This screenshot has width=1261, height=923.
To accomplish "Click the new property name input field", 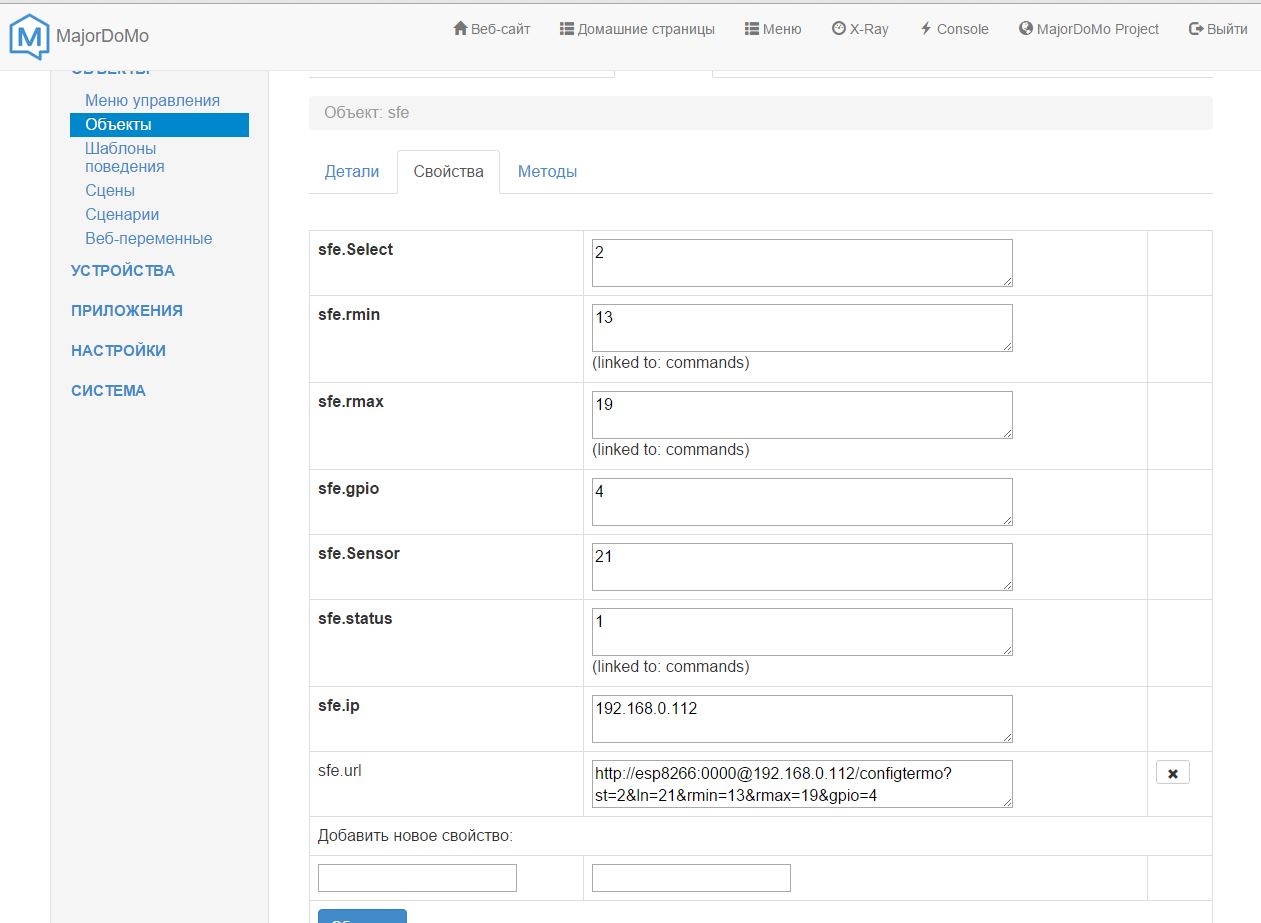I will [417, 878].
